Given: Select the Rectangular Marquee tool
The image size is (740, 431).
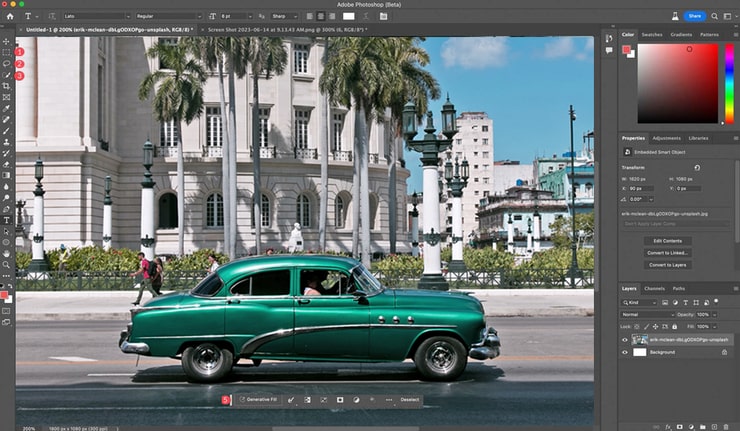Looking at the screenshot, I should [x=6, y=52].
